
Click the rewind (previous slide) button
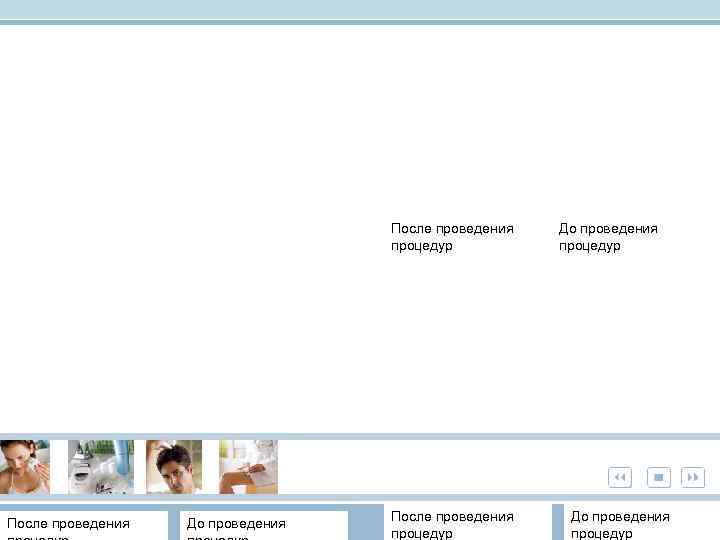pyautogui.click(x=619, y=477)
